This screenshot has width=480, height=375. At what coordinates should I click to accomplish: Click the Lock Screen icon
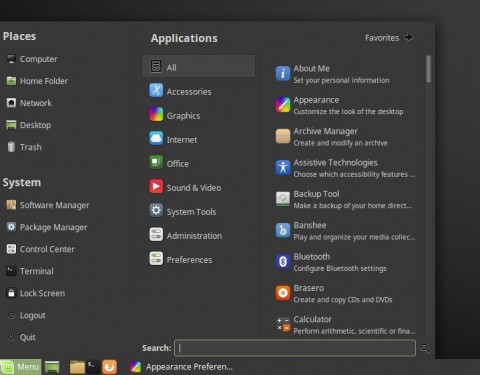click(11, 293)
